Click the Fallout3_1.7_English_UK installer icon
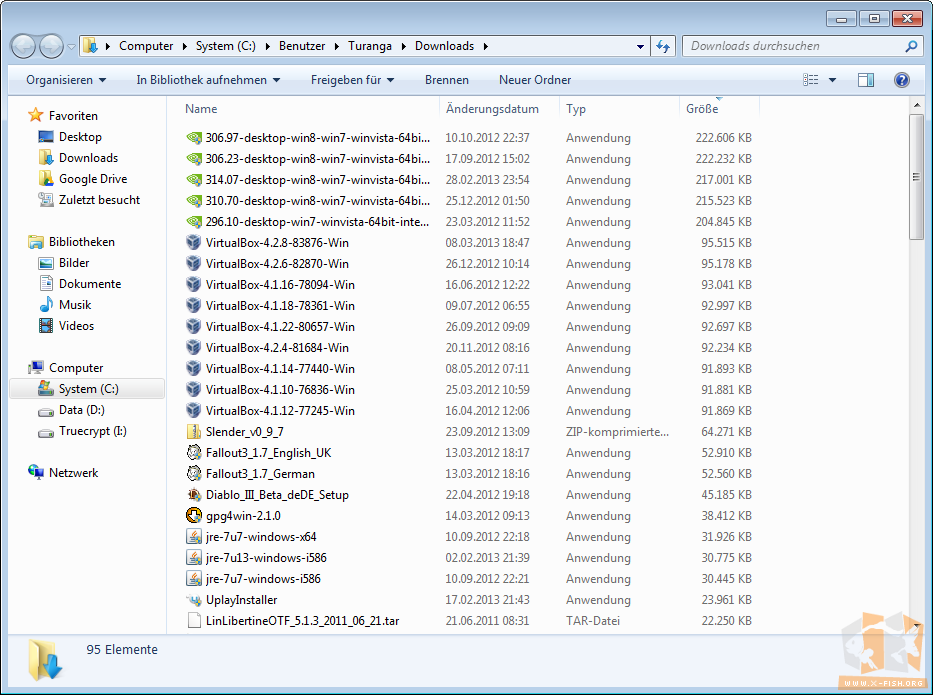Image resolution: width=933 pixels, height=695 pixels. pos(193,452)
